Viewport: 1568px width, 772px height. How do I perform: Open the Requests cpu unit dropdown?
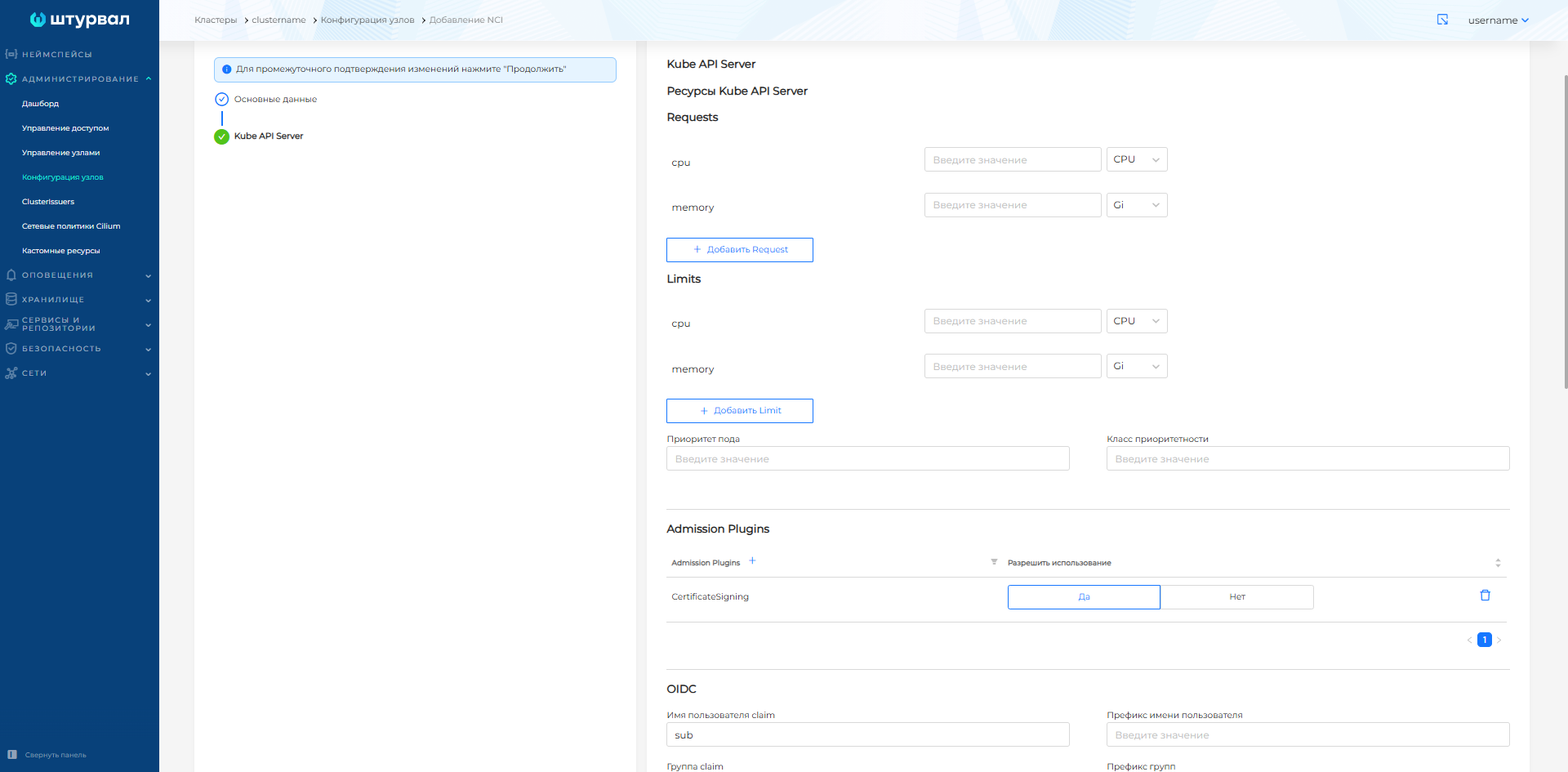pyautogui.click(x=1136, y=159)
